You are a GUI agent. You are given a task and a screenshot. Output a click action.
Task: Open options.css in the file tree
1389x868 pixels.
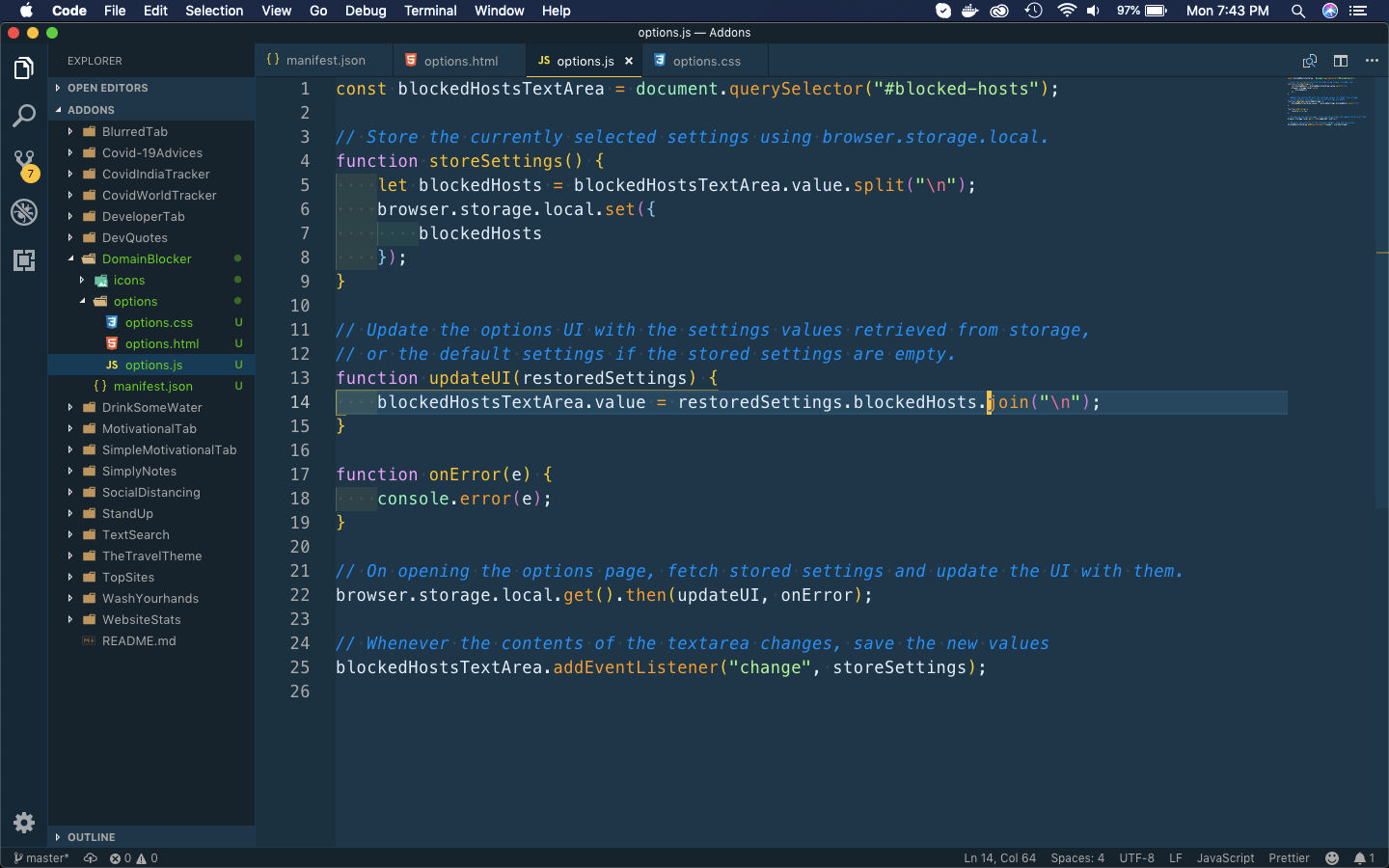coord(151,322)
